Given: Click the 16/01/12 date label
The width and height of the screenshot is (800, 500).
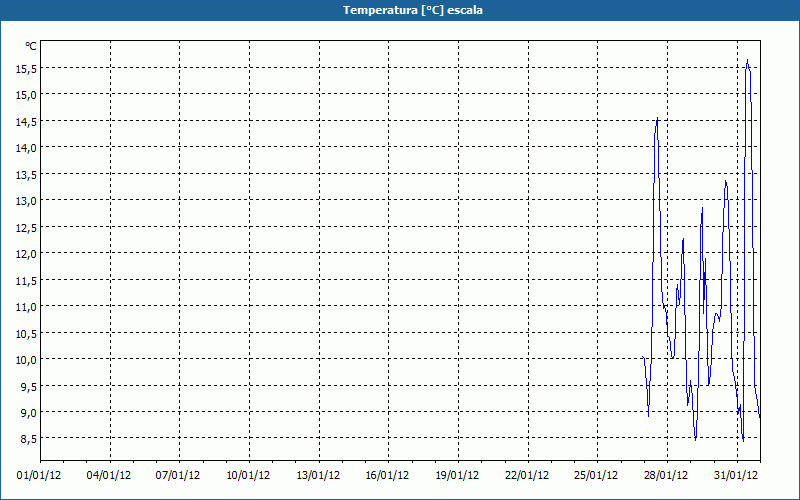Looking at the screenshot, I should [387, 476].
